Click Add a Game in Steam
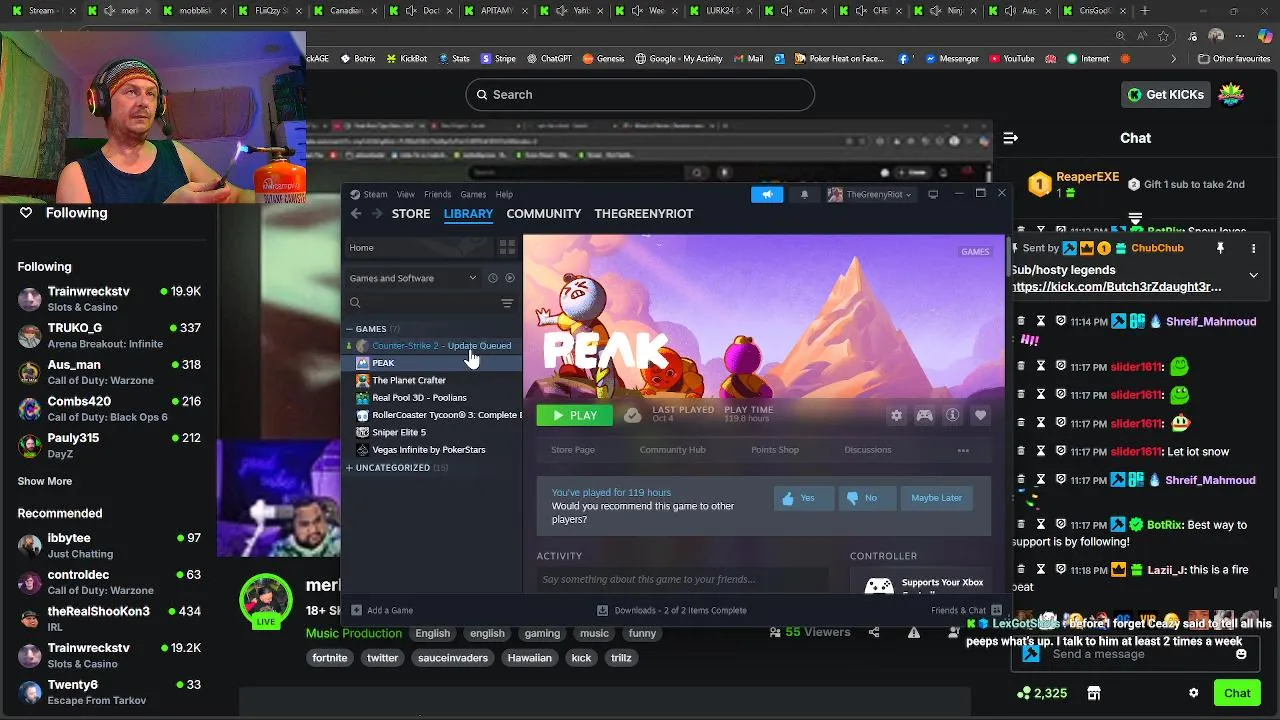The height and width of the screenshot is (720, 1280). click(x=382, y=610)
